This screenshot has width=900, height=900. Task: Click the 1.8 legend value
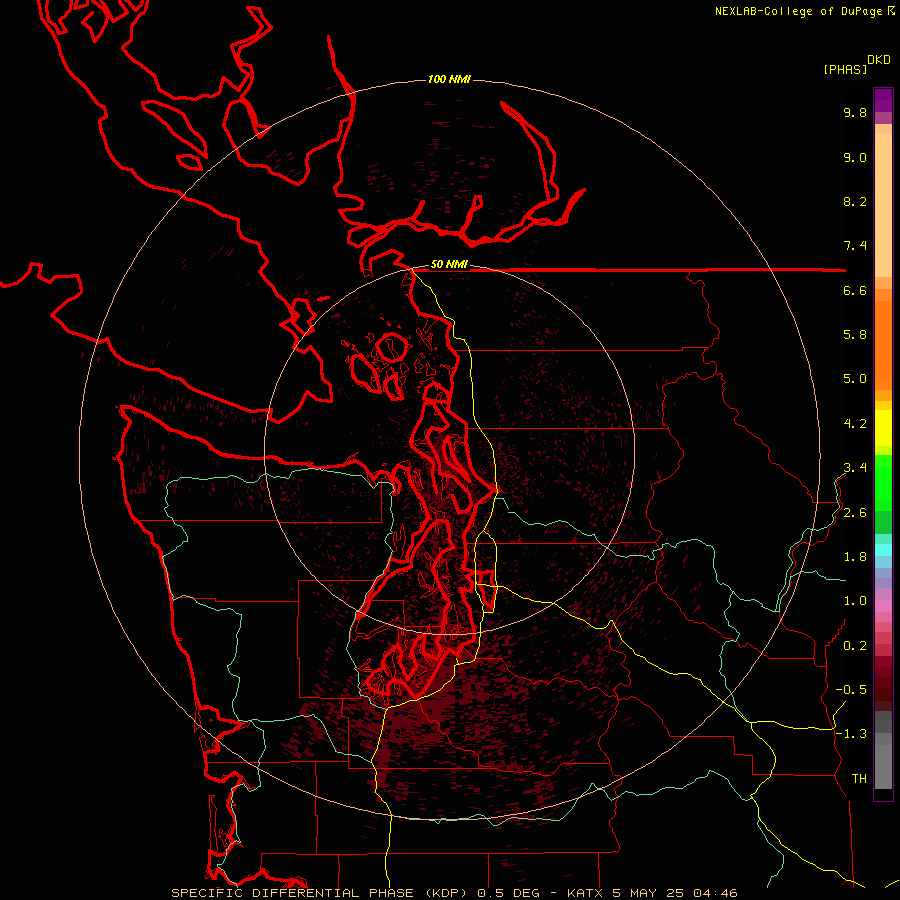[855, 557]
